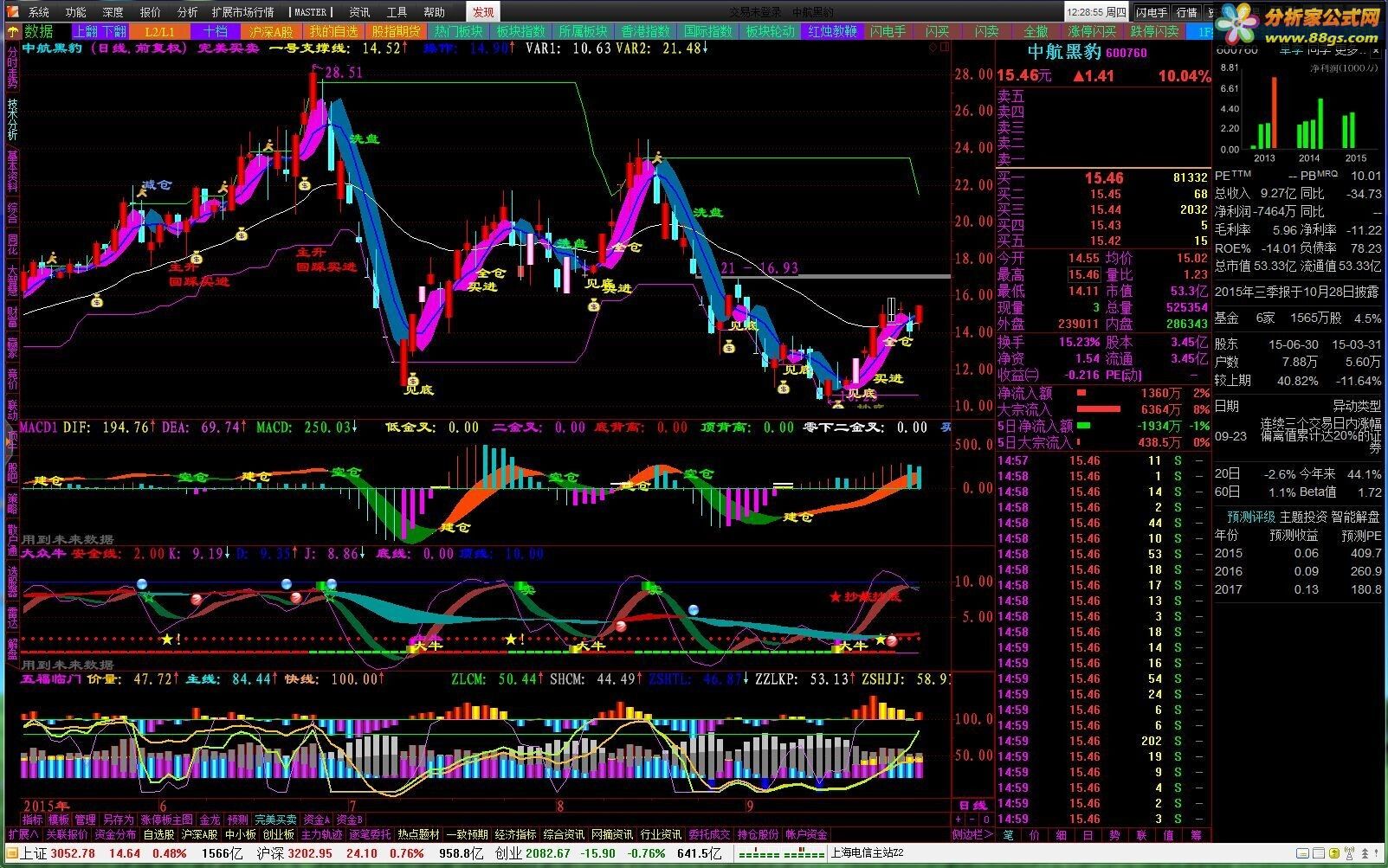Click the 洗盘 label after the 28.51 peak
1388x868 pixels.
[x=365, y=138]
